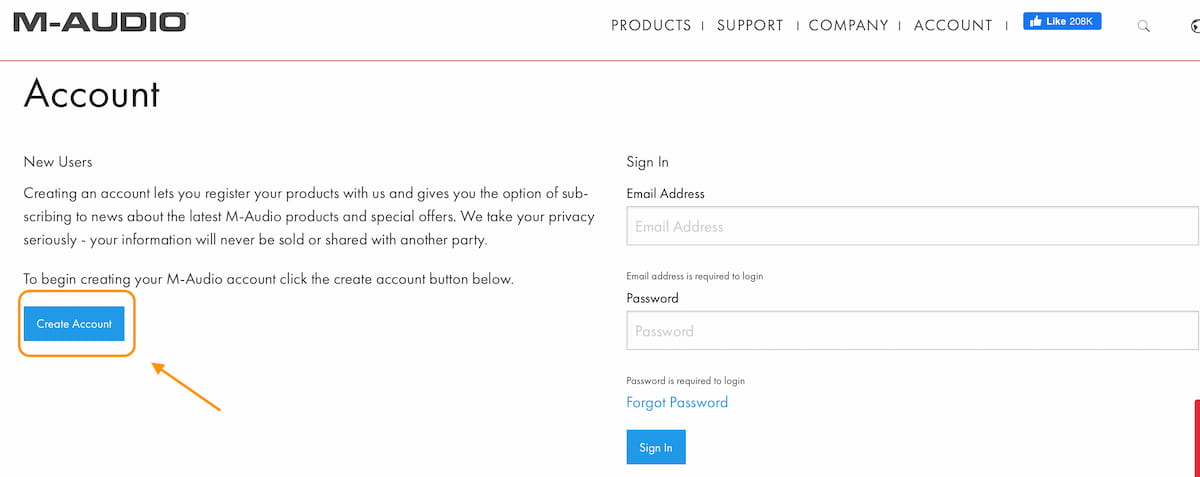Open the ACCOUNT menu
This screenshot has width=1200, height=477.
tap(953, 25)
